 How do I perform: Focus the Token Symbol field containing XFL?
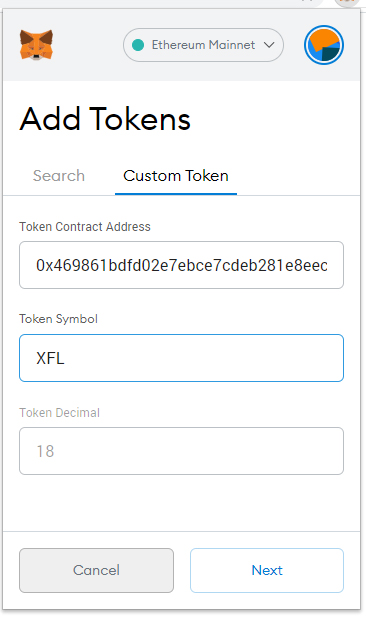[181, 358]
